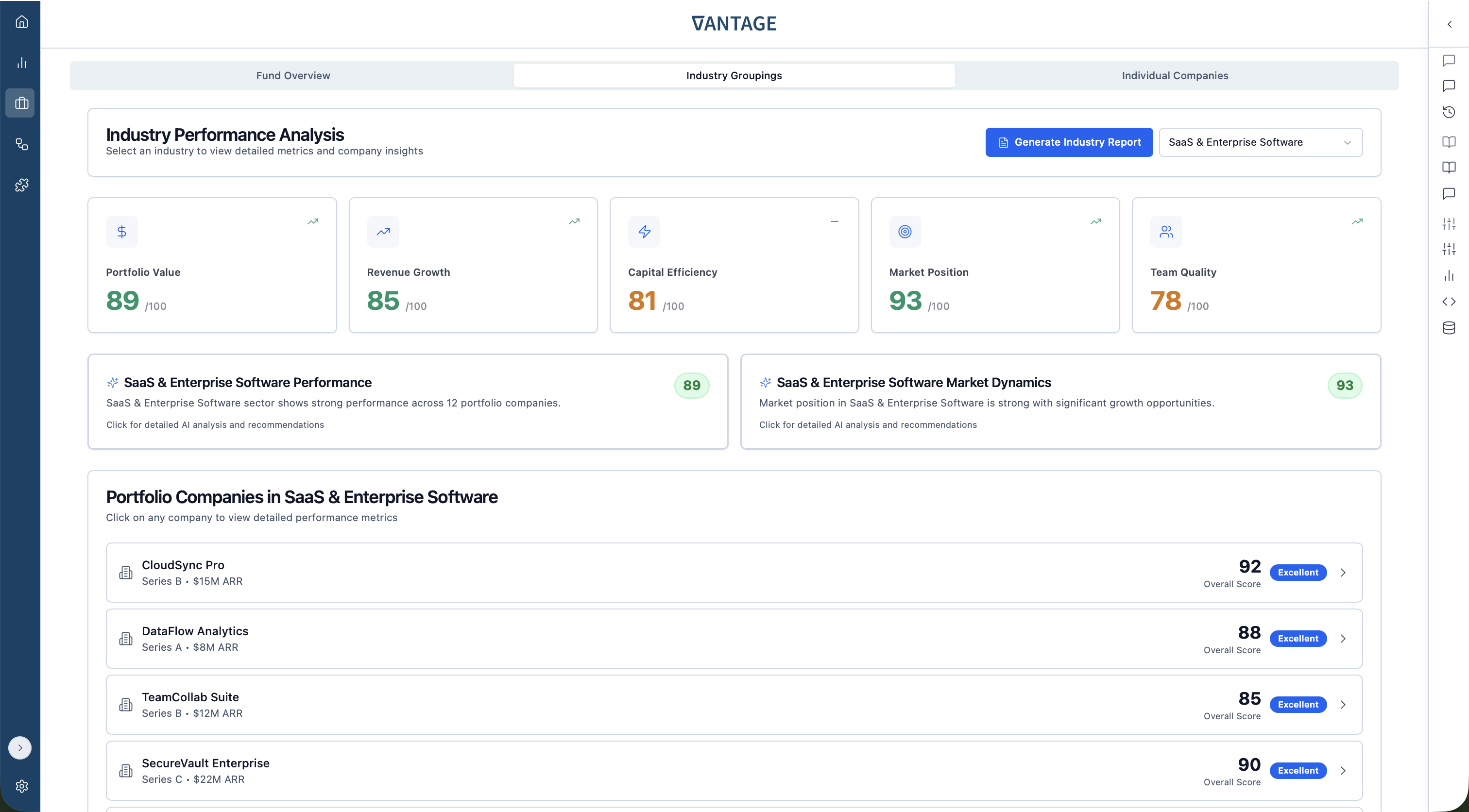Click the portfolio briefcase icon in sidebar
This screenshot has height=812, width=1469.
pyautogui.click(x=21, y=102)
